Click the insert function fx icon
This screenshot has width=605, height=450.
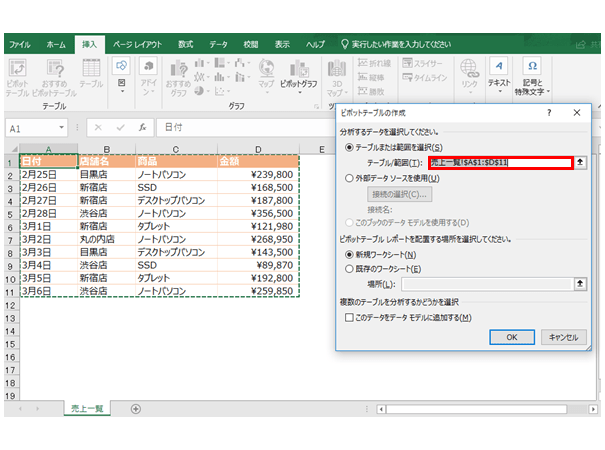click(x=143, y=128)
